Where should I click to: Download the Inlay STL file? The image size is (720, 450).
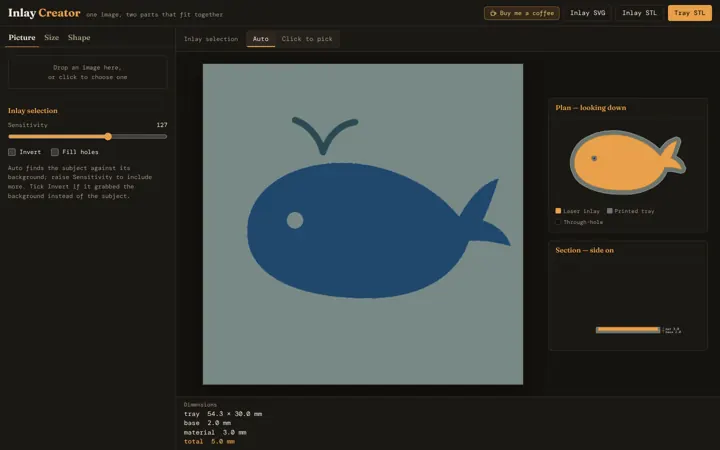point(639,13)
